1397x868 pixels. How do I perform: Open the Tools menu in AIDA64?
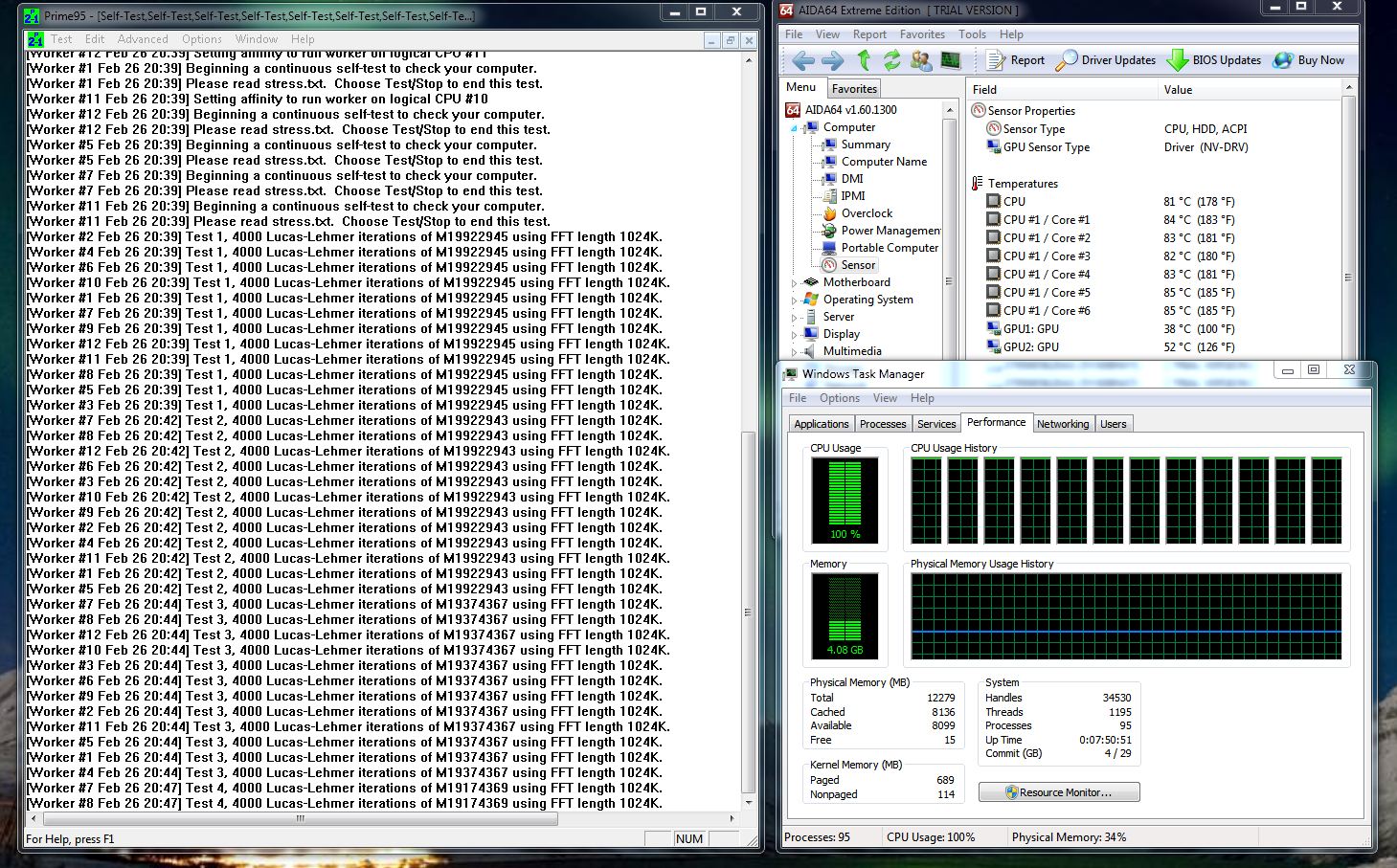[x=972, y=34]
